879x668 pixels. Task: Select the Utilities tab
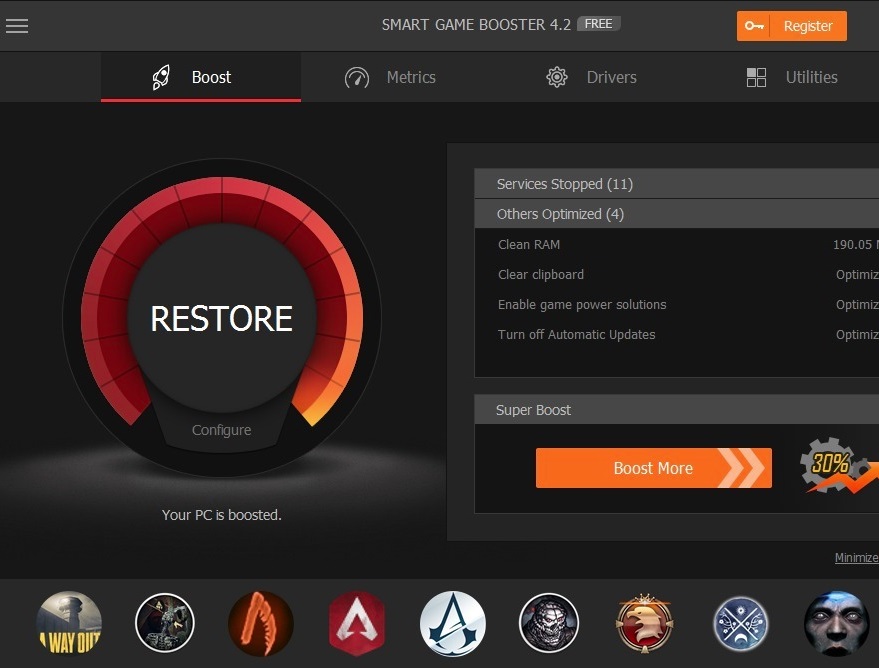click(x=792, y=77)
